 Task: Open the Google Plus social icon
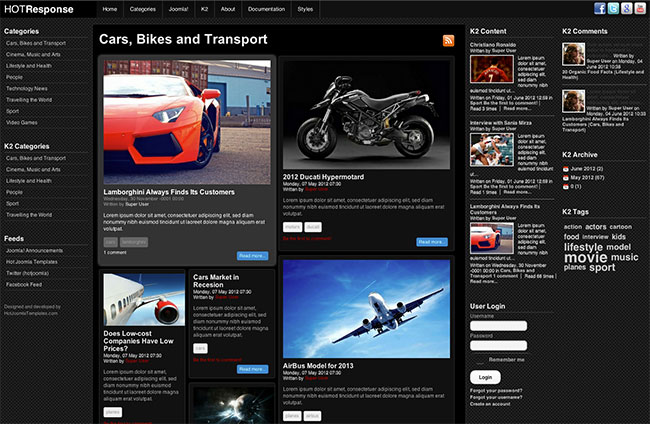pyautogui.click(x=626, y=8)
